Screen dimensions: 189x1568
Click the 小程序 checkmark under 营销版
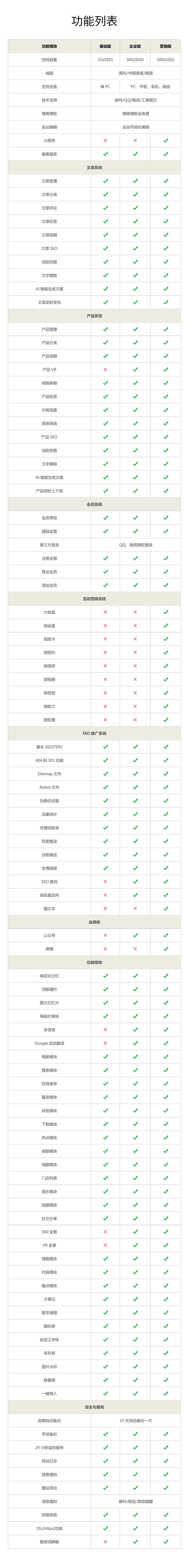click(x=165, y=141)
